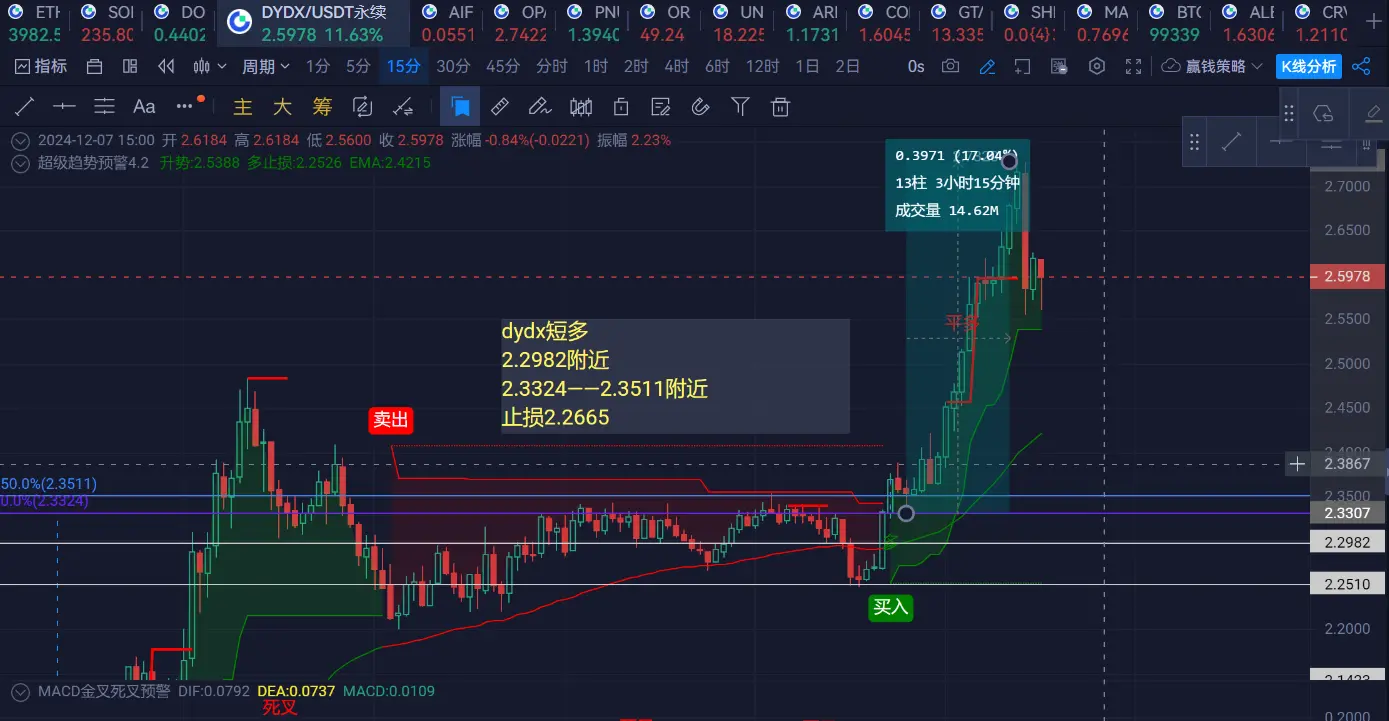Click the candlestick range tool icon
The image size is (1389, 721).
click(581, 106)
